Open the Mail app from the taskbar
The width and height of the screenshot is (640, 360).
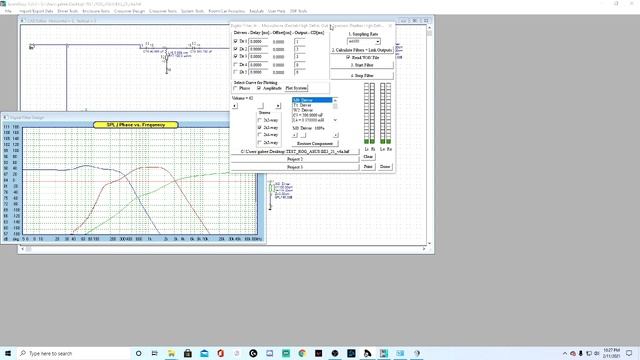tap(204, 353)
